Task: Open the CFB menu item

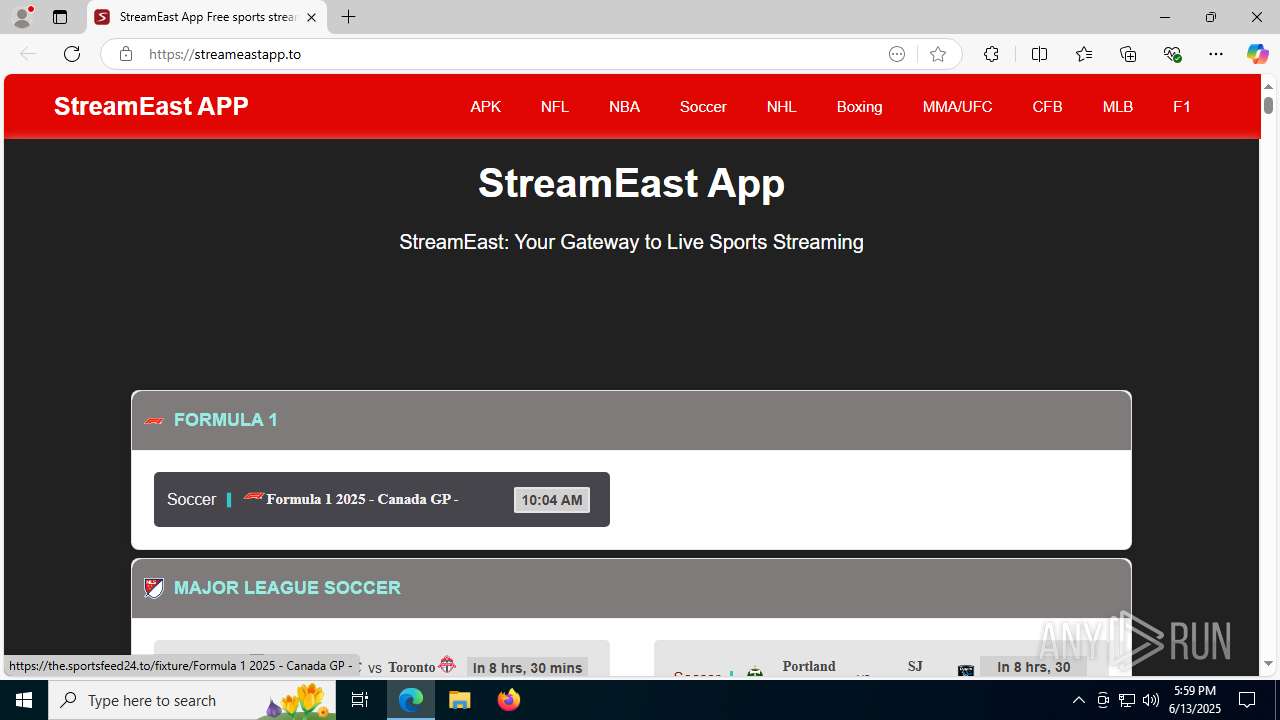Action: coord(1047,107)
